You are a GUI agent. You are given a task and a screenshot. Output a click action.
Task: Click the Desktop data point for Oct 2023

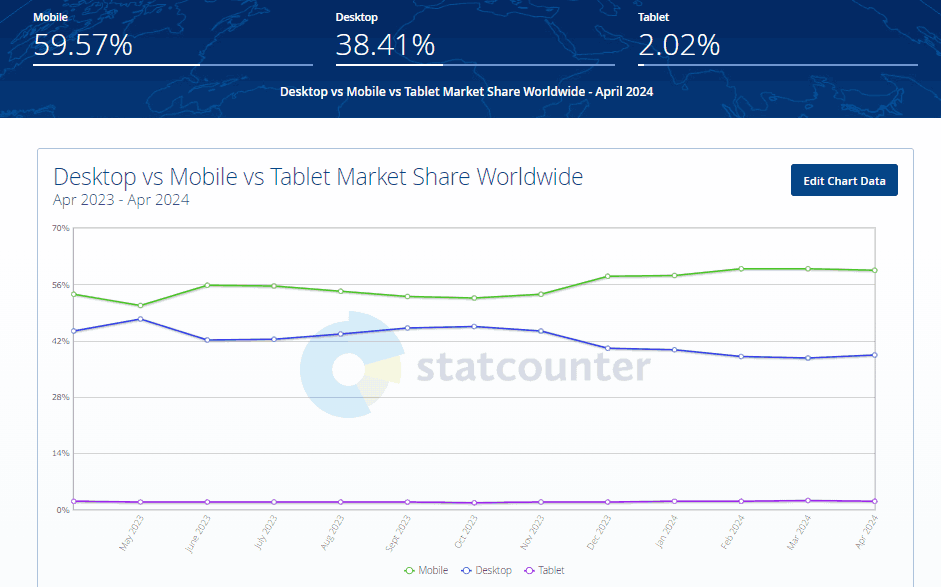(x=472, y=326)
